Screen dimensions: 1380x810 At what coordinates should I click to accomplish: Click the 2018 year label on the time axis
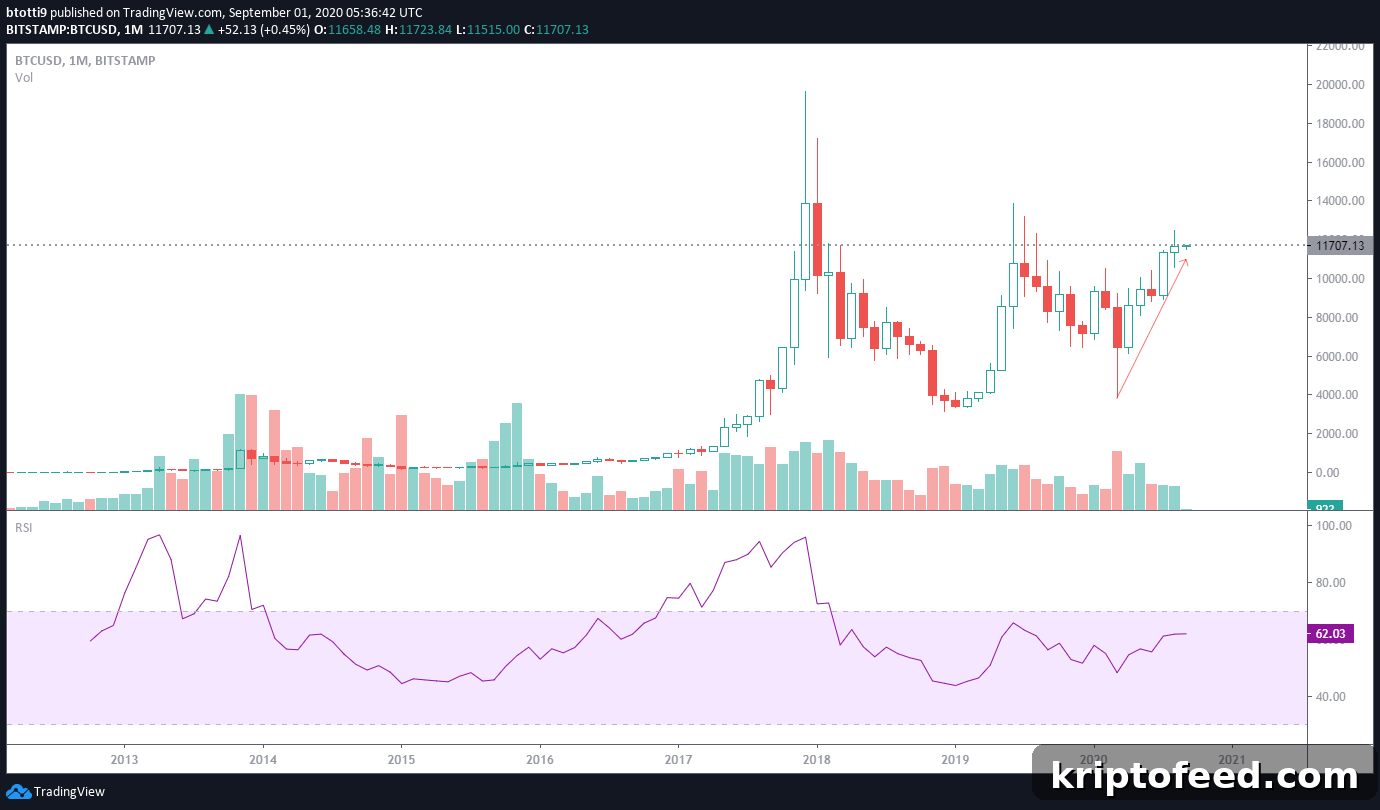coord(816,758)
